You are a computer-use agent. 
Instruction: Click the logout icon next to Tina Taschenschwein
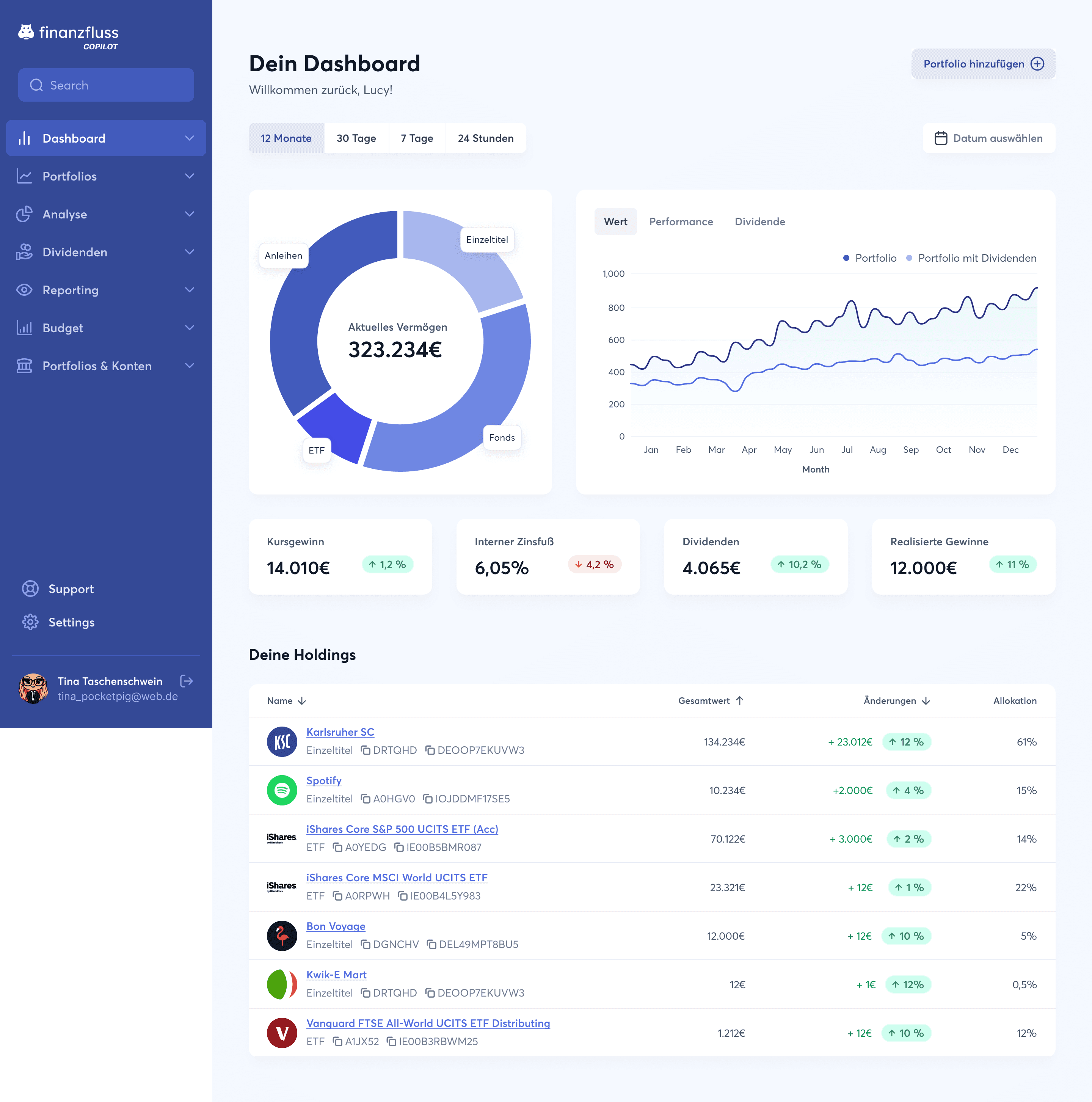[x=187, y=680]
